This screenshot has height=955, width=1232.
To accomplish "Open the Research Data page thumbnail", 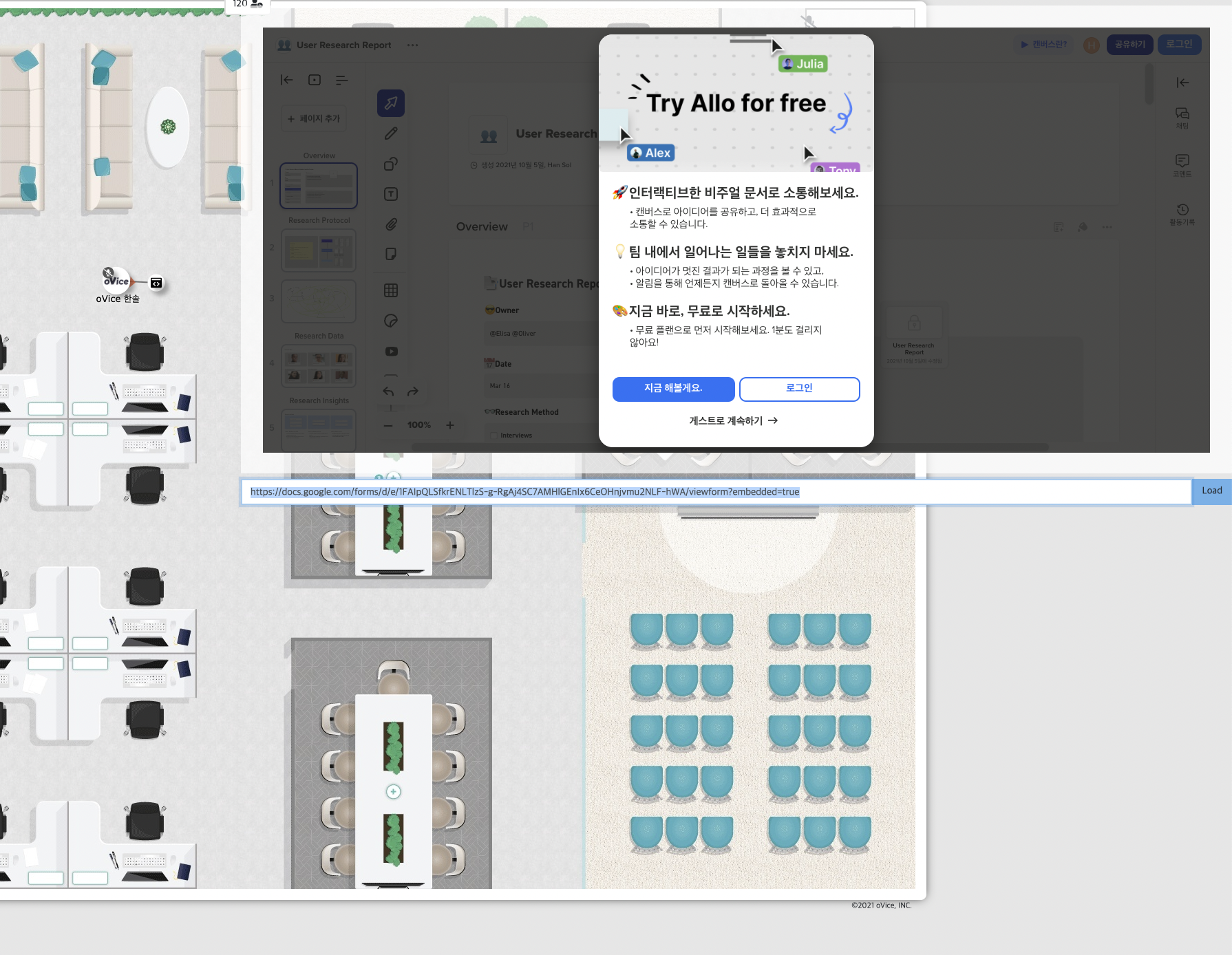I will click(319, 365).
